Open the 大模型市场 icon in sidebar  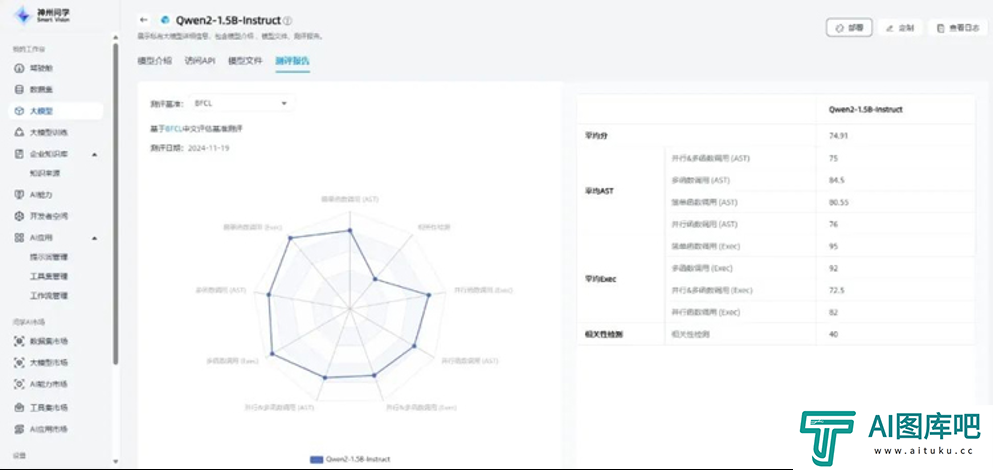coord(19,363)
